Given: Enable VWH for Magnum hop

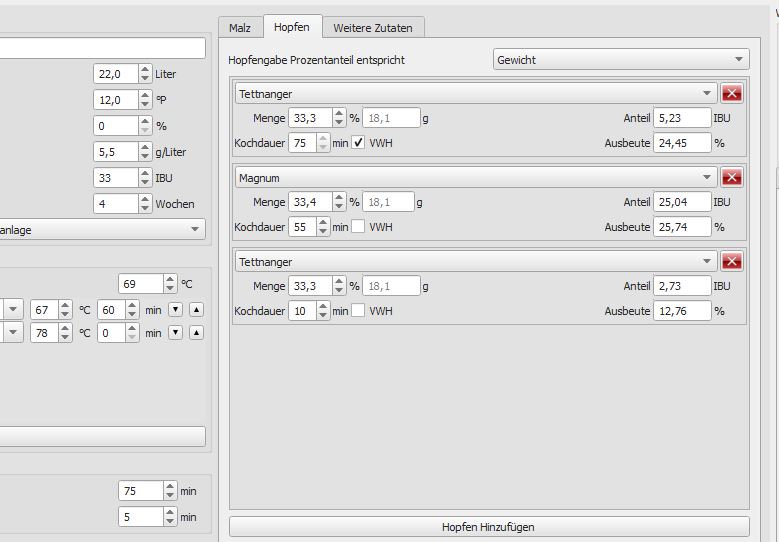Looking at the screenshot, I should coord(358,227).
